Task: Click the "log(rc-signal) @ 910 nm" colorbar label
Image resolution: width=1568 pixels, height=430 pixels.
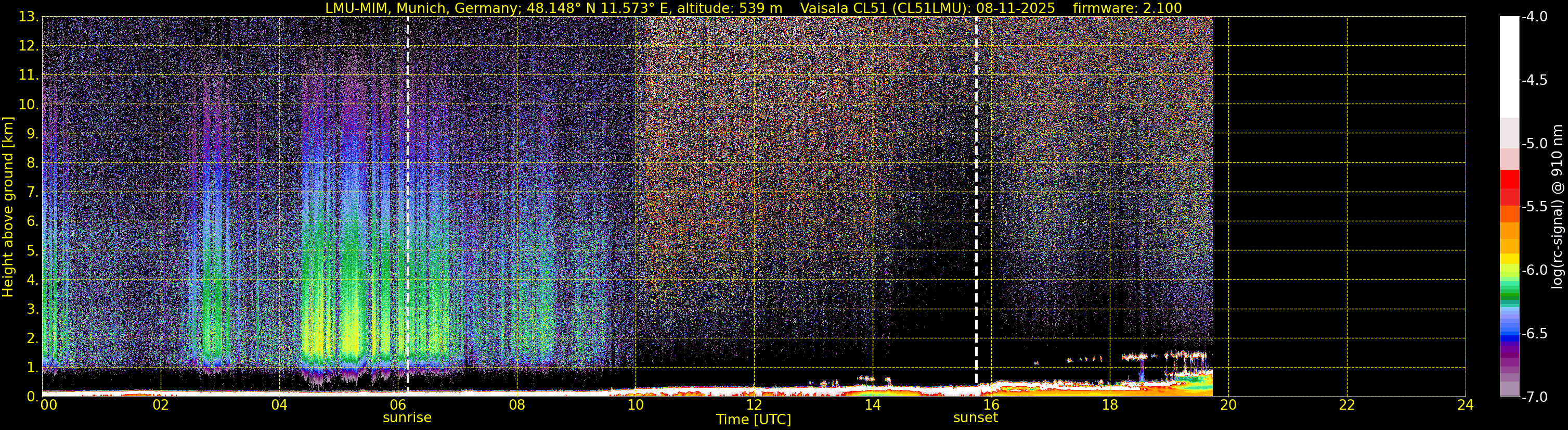Action: [1557, 207]
